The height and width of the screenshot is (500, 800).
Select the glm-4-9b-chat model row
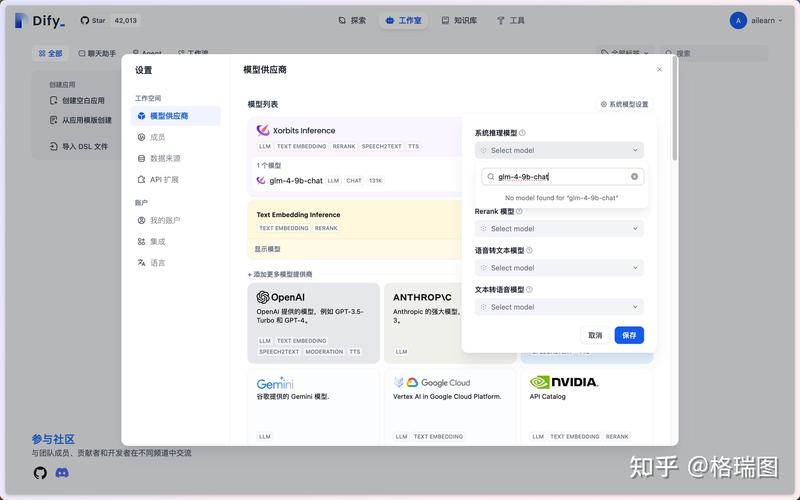tap(355, 181)
